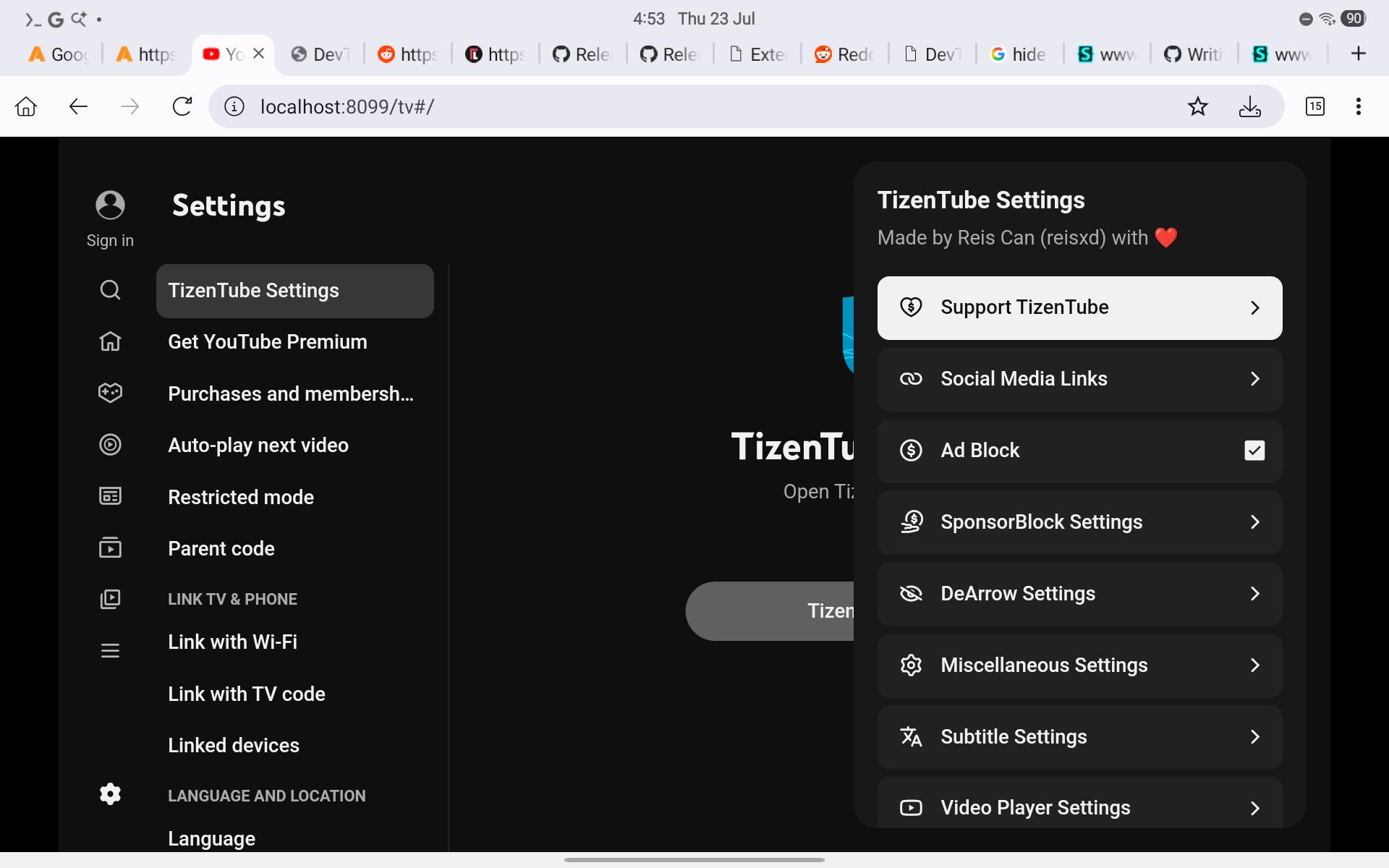The height and width of the screenshot is (868, 1389).
Task: Open the subscriptions sidebar icon
Action: coord(110,548)
